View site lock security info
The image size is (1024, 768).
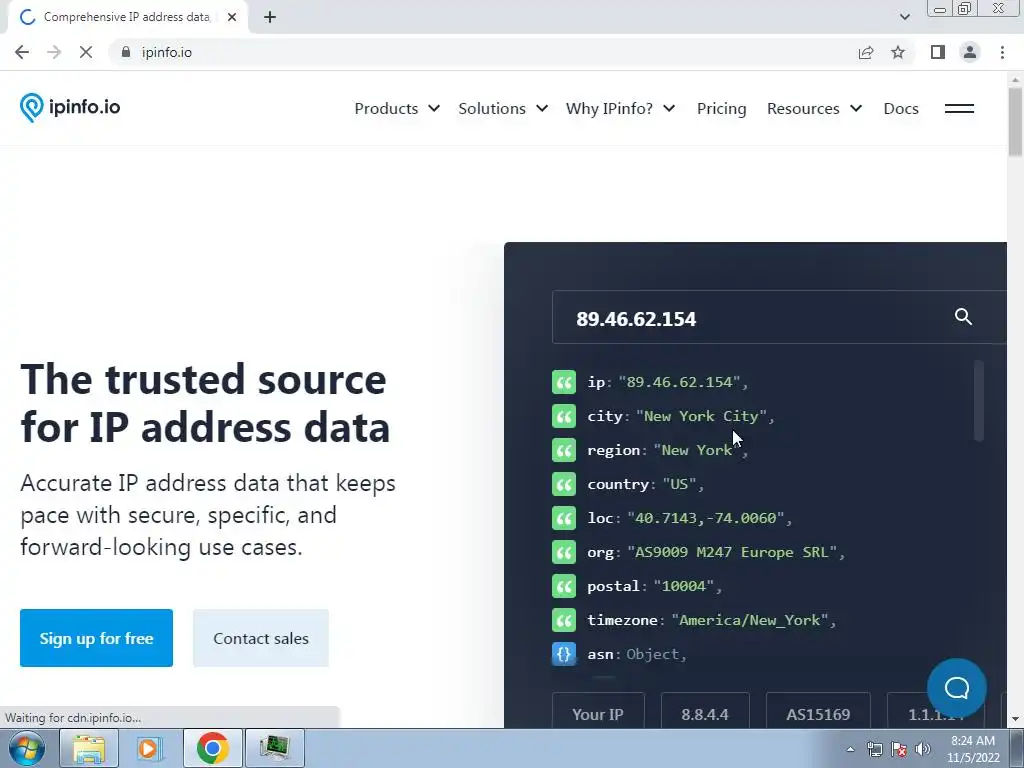click(126, 52)
